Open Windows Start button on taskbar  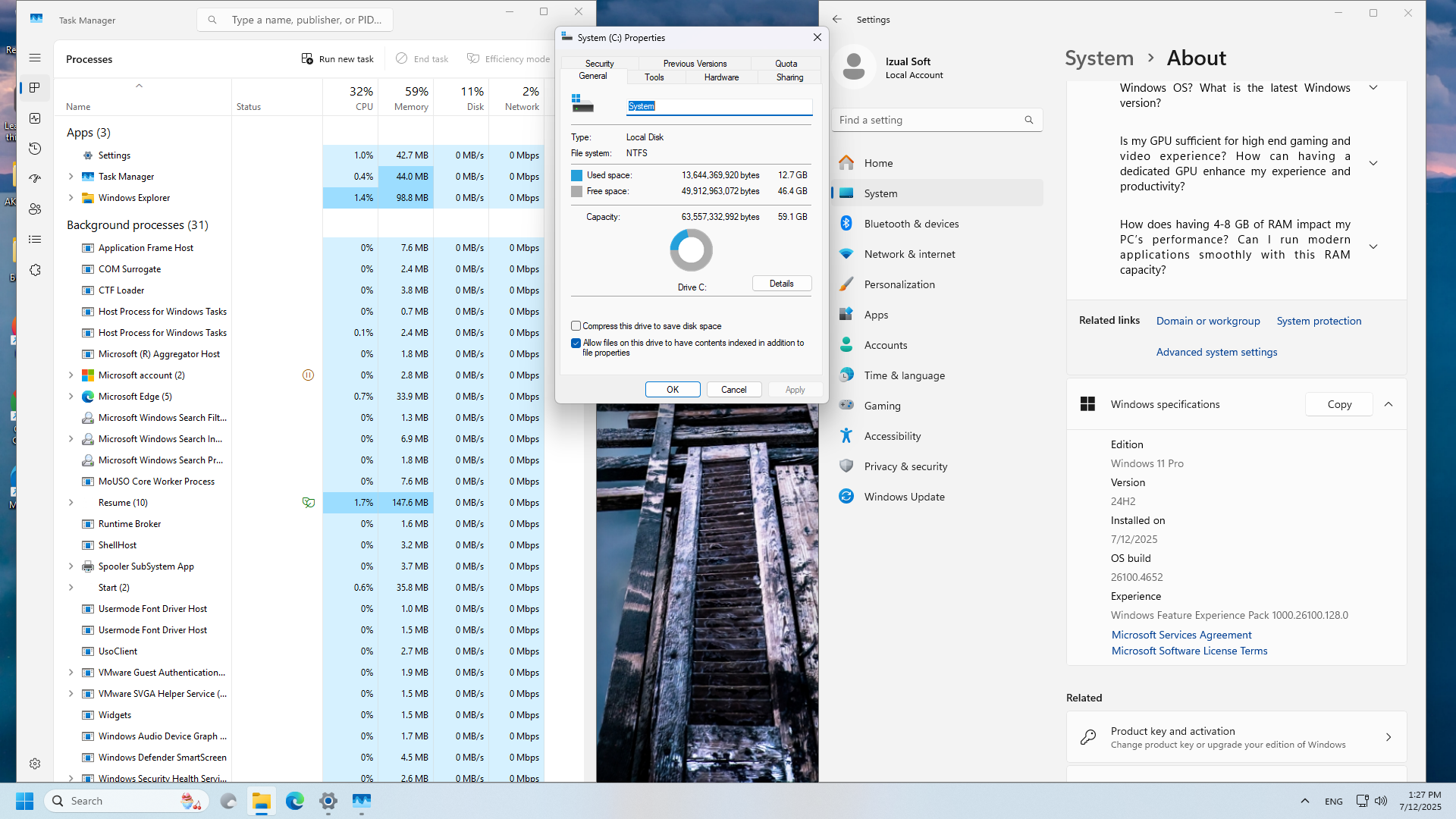[24, 801]
